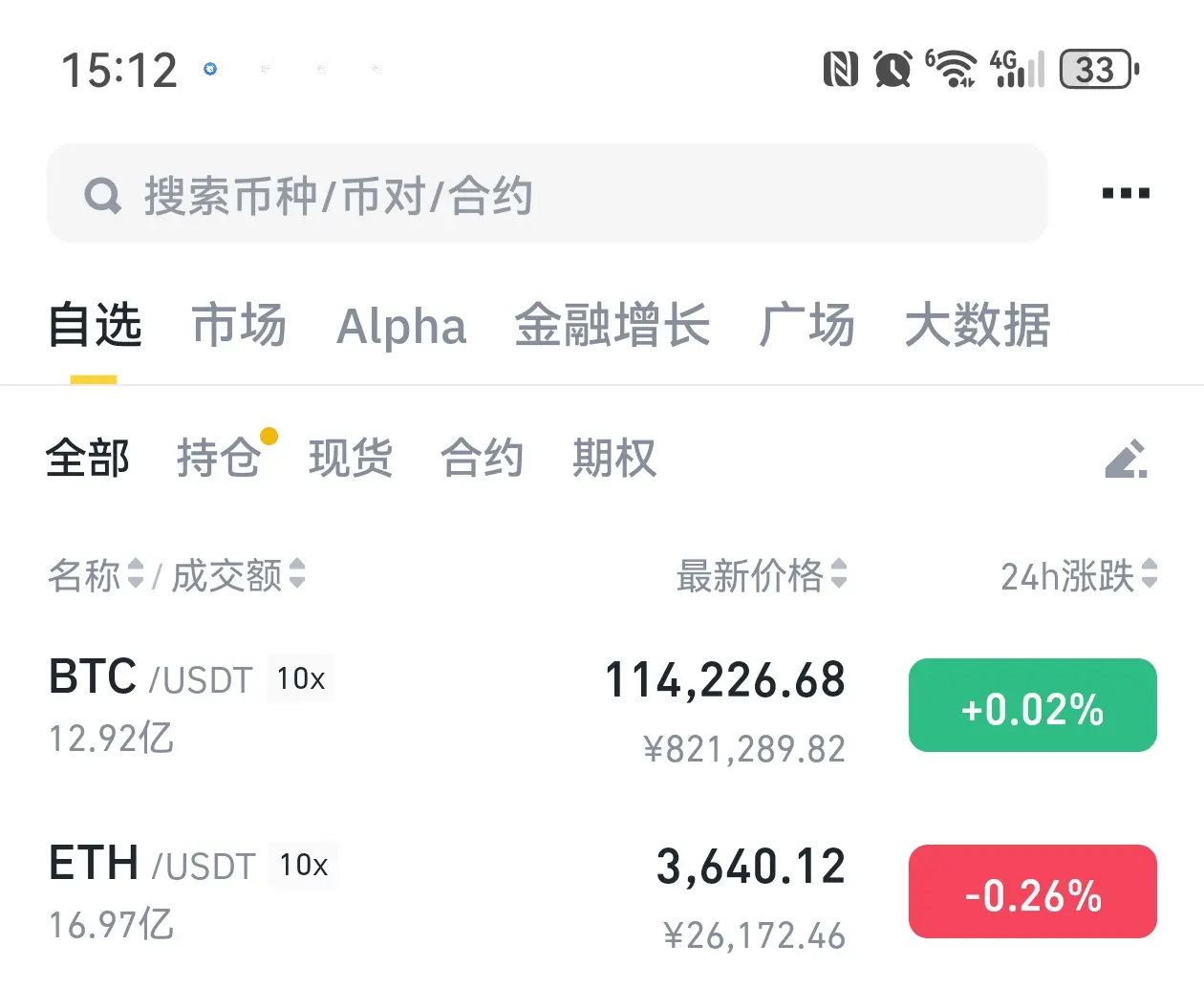Viewport: 1204px width, 987px height.
Task: Sort the list by 24h涨跌 change
Action: (x=1079, y=575)
